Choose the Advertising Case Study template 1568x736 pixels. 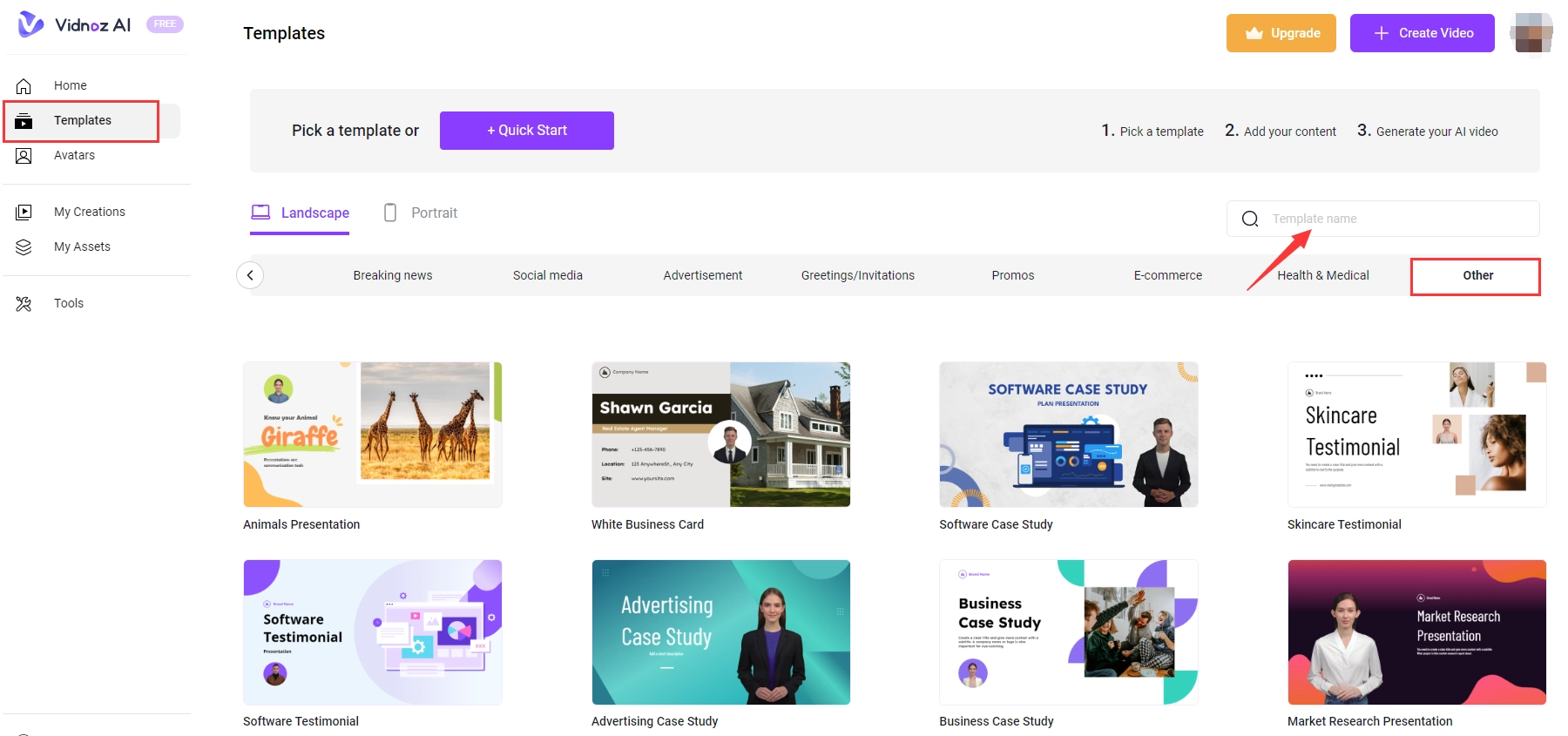pos(720,632)
